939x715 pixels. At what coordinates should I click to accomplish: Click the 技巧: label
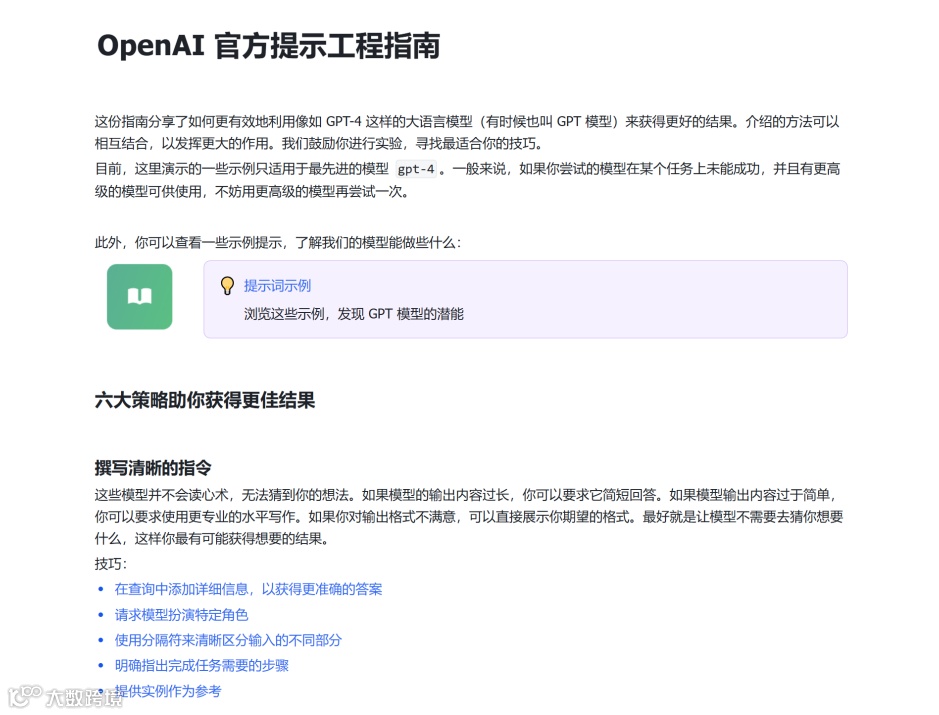pos(111,563)
